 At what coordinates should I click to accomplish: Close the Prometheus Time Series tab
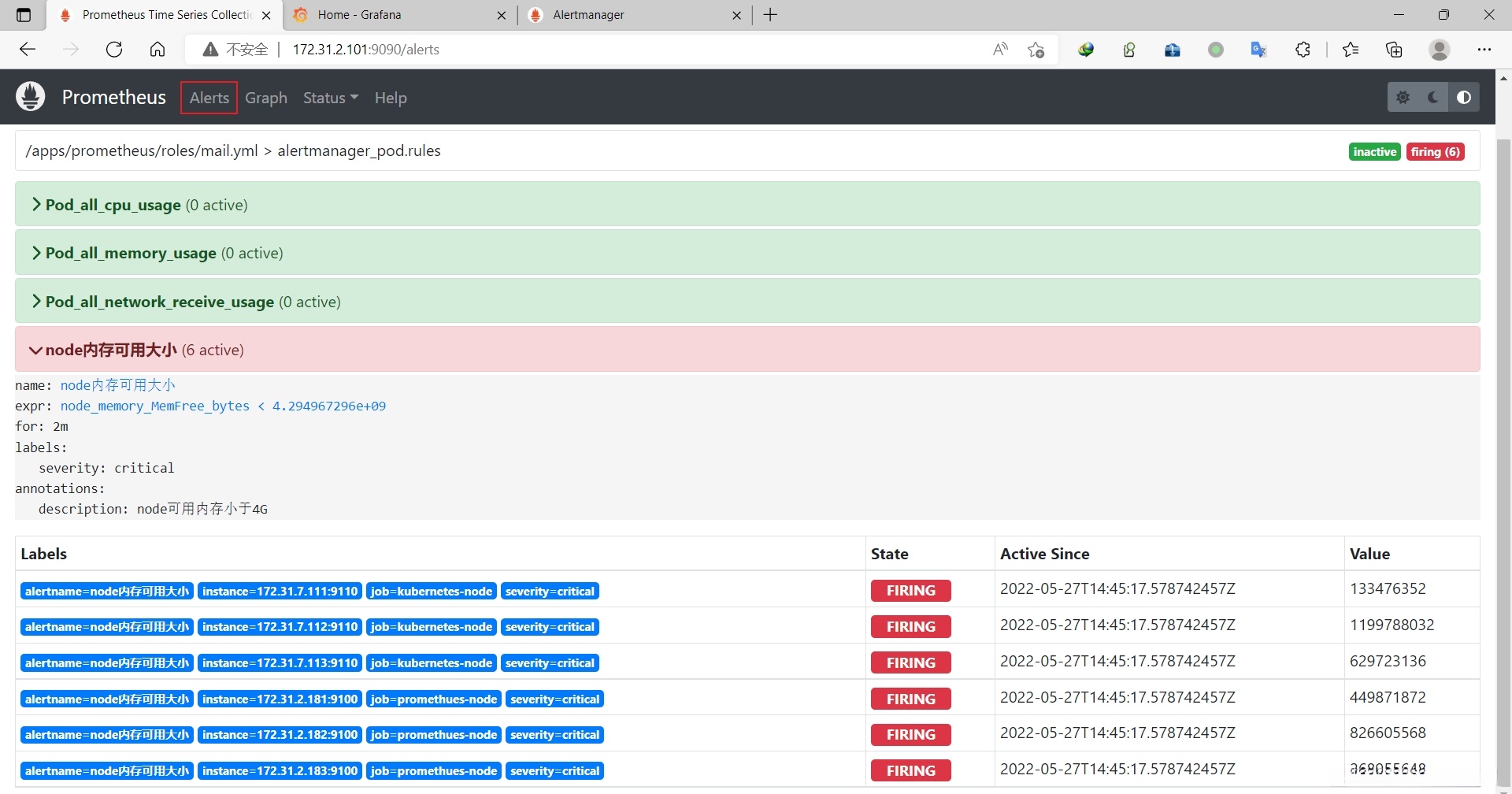point(266,15)
